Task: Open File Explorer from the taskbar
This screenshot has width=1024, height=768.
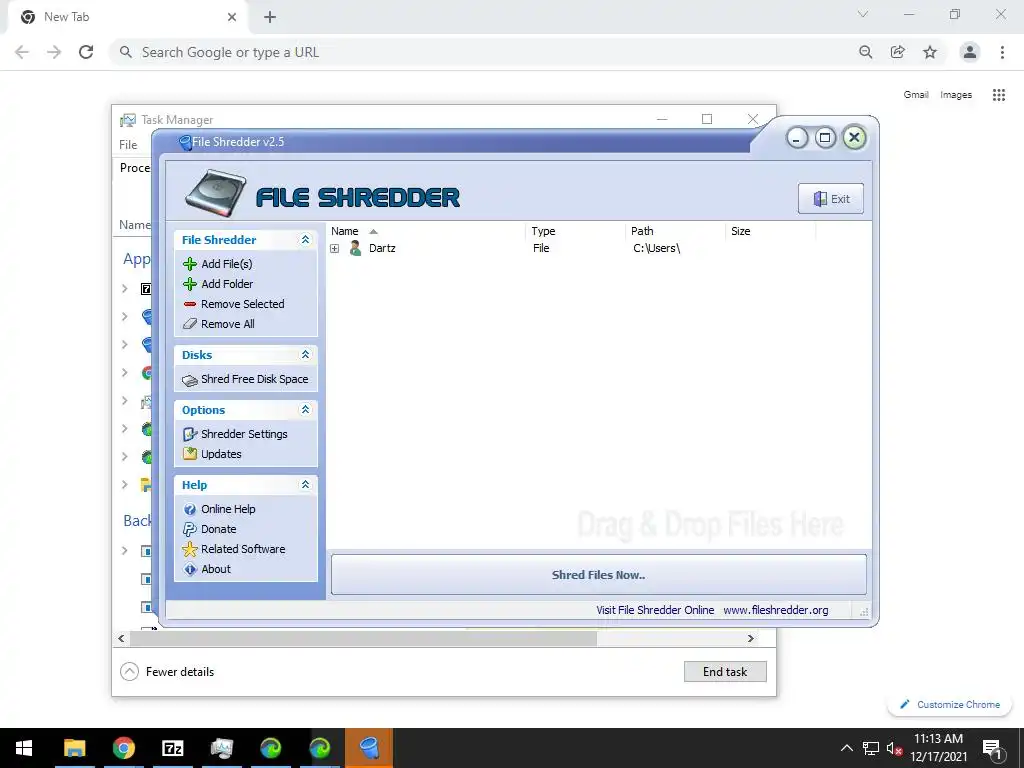Action: [x=74, y=748]
